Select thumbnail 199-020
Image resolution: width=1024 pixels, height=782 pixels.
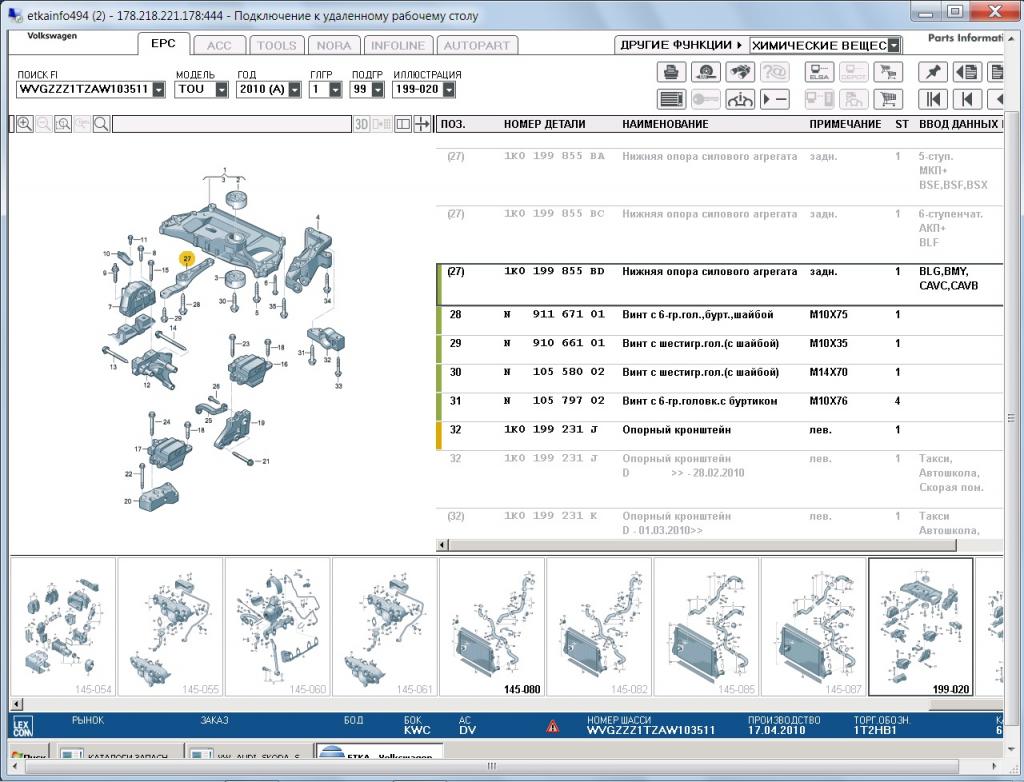point(921,627)
